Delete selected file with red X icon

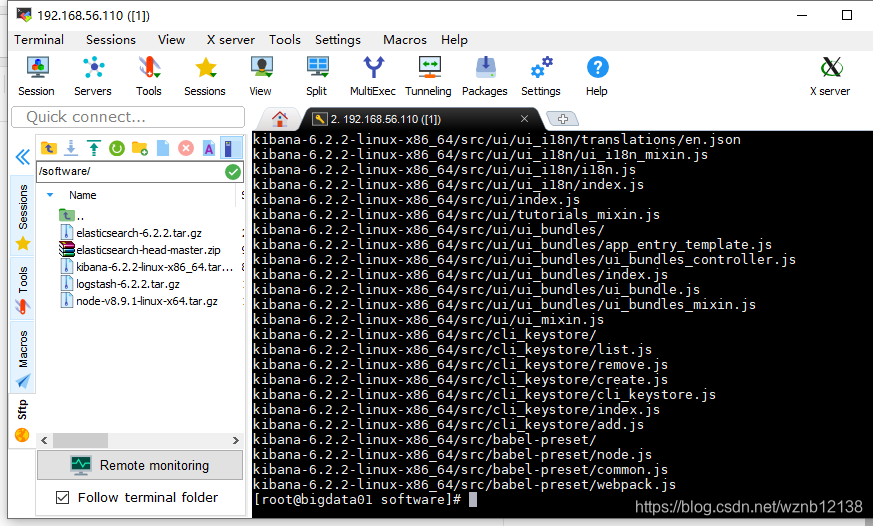point(186,148)
